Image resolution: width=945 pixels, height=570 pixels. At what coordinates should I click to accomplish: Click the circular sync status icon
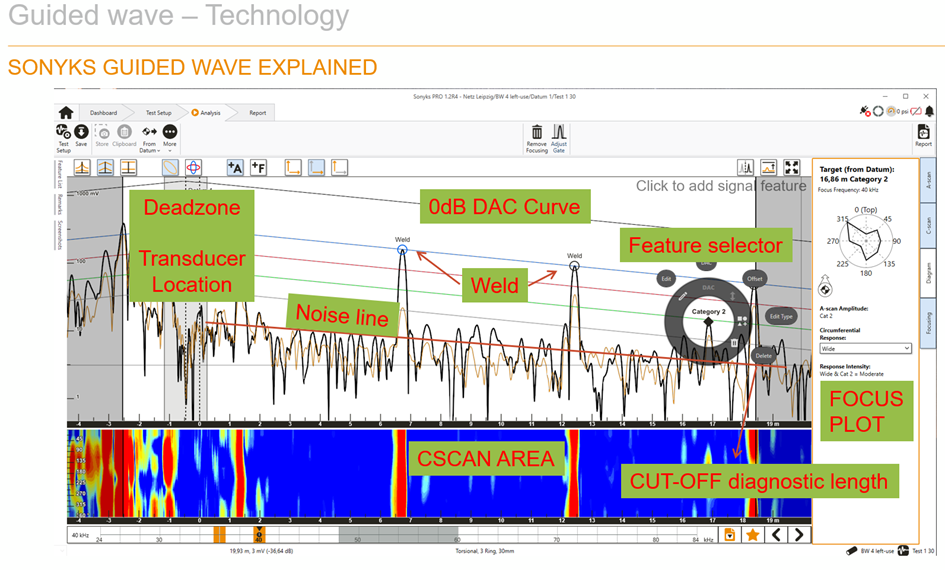[878, 111]
